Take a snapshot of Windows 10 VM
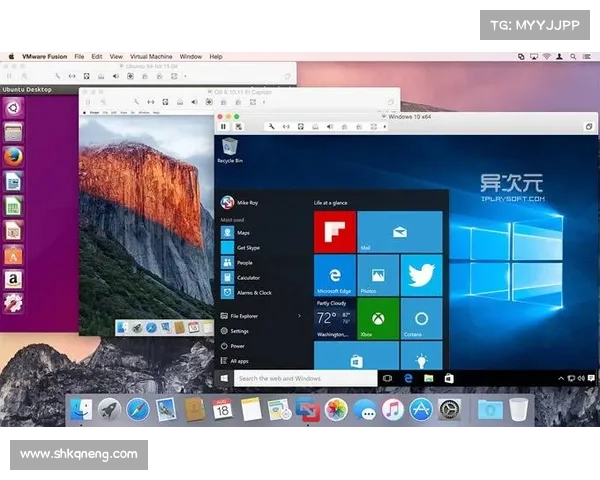Image resolution: width=600 pixels, height=480 pixels. point(238,127)
